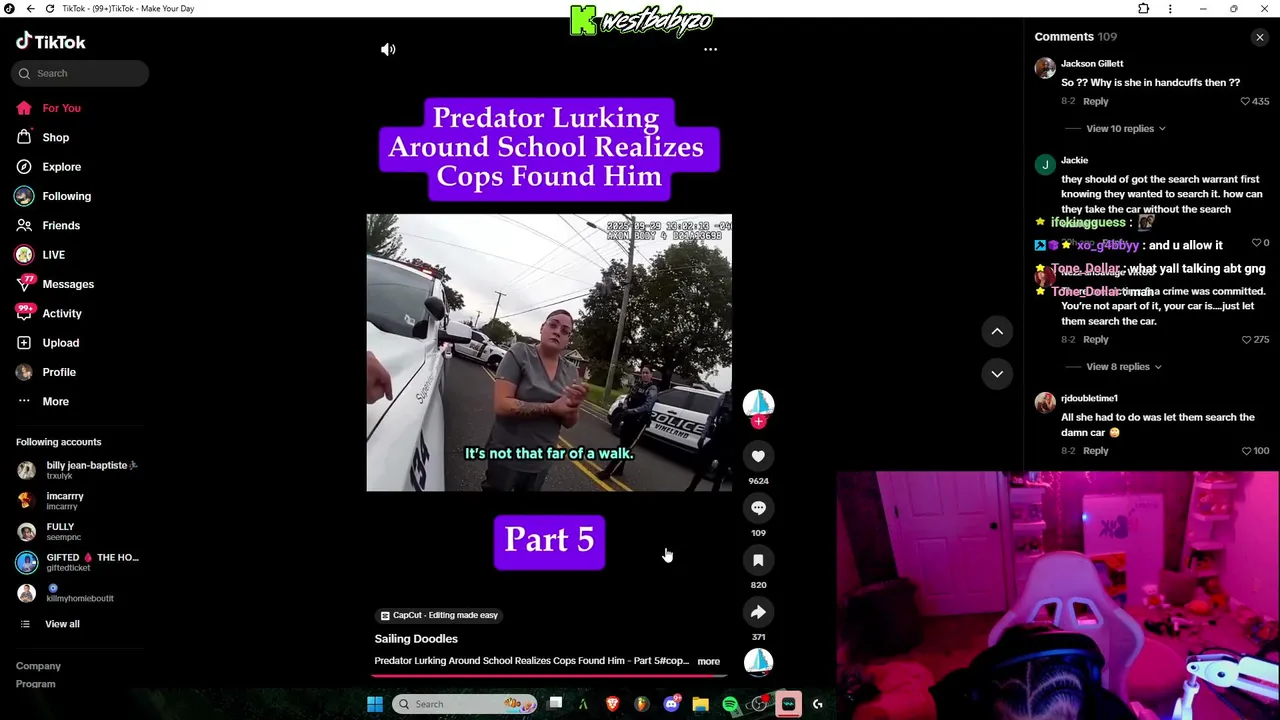Open your Profile page

pyautogui.click(x=46, y=372)
